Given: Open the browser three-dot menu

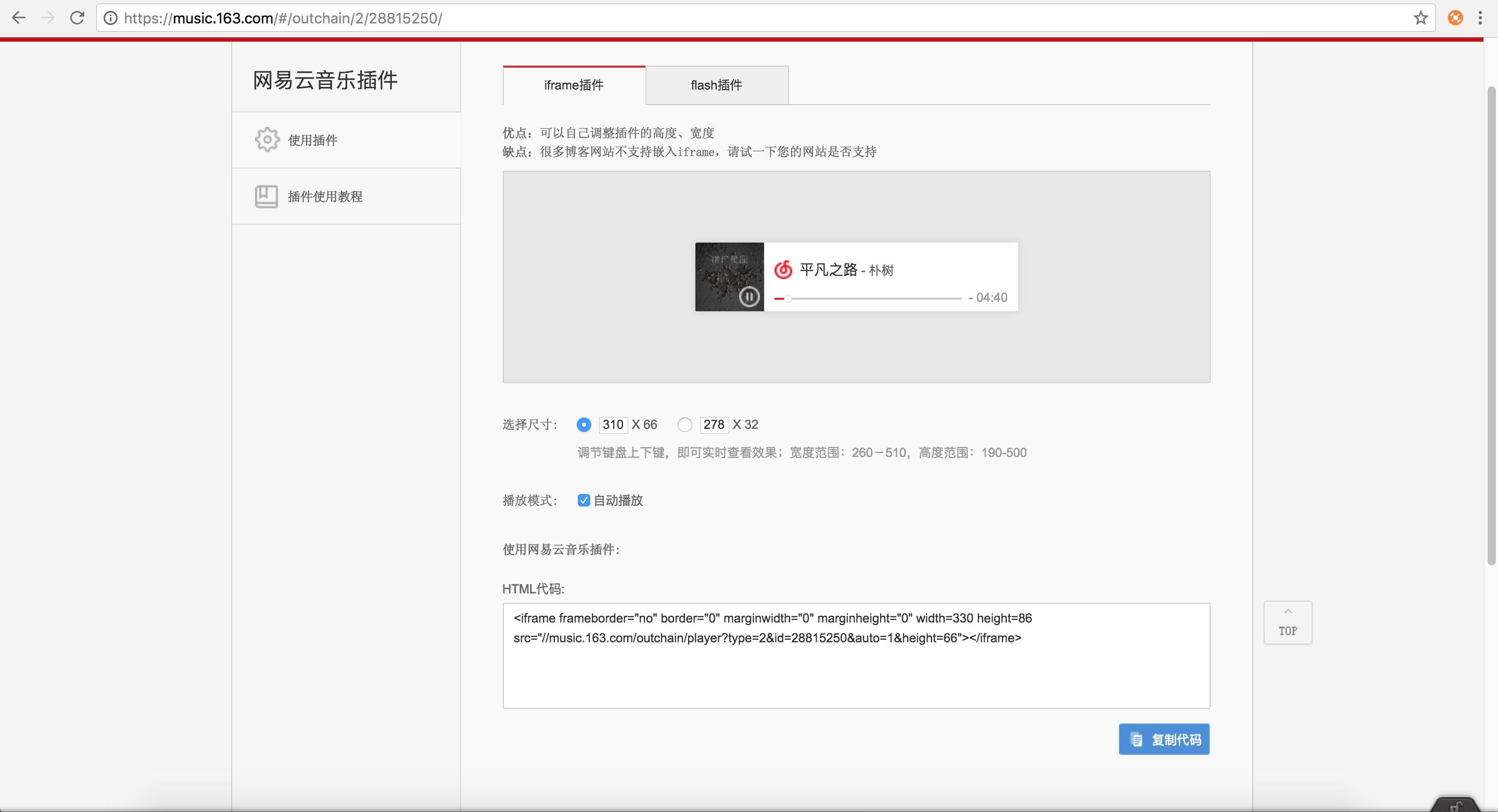Looking at the screenshot, I should click(1480, 18).
